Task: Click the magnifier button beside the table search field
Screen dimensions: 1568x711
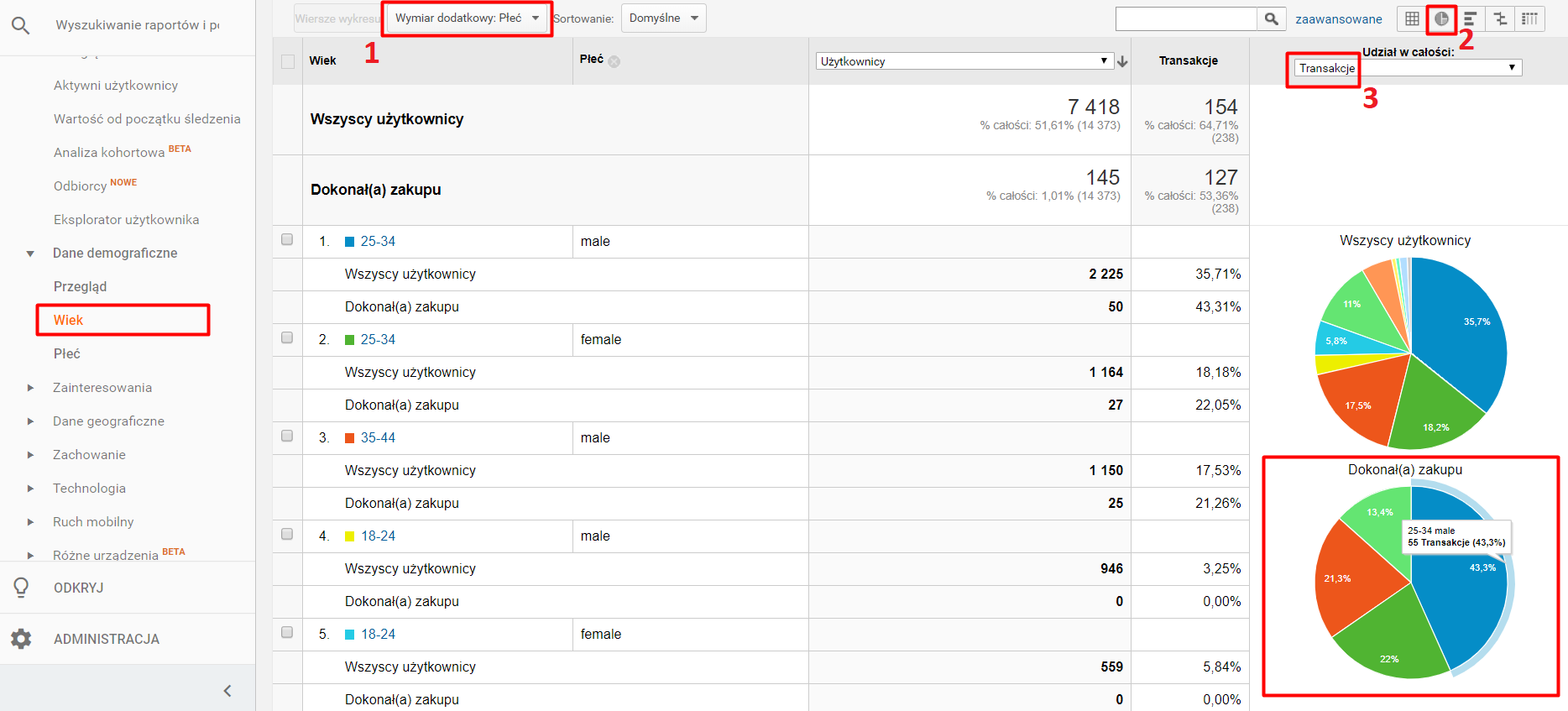Action: [x=1272, y=18]
